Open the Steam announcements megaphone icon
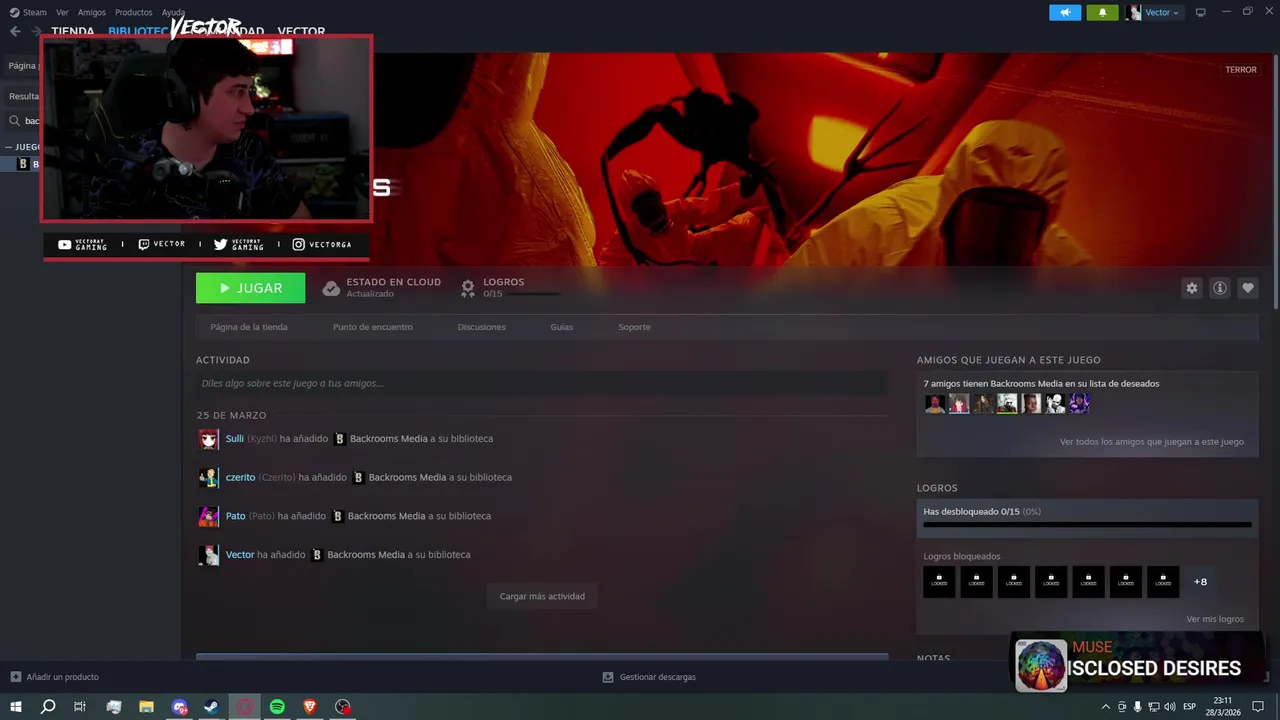Viewport: 1280px width, 720px height. point(1065,12)
